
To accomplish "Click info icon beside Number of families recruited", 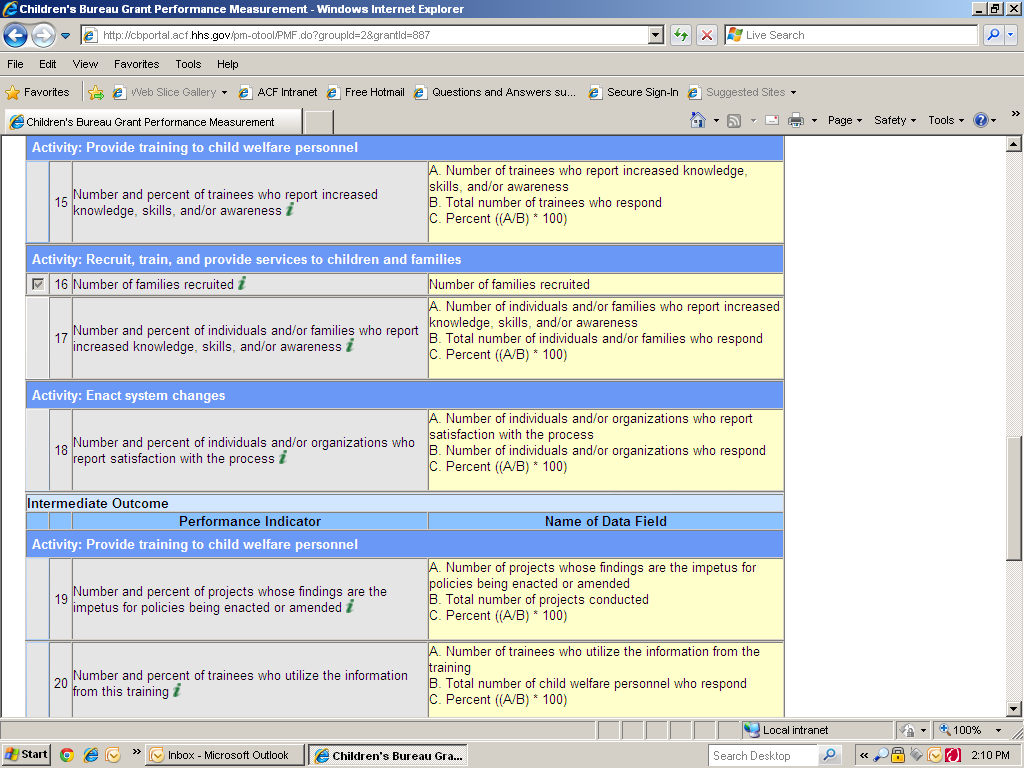I will (242, 284).
